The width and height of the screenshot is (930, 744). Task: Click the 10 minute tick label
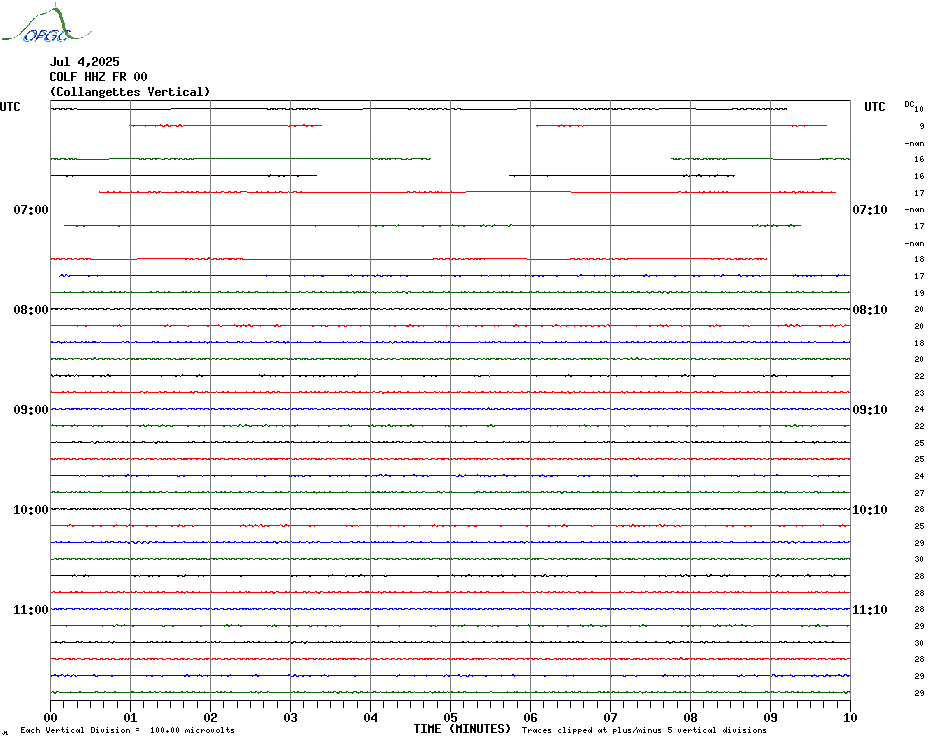[x=850, y=717]
